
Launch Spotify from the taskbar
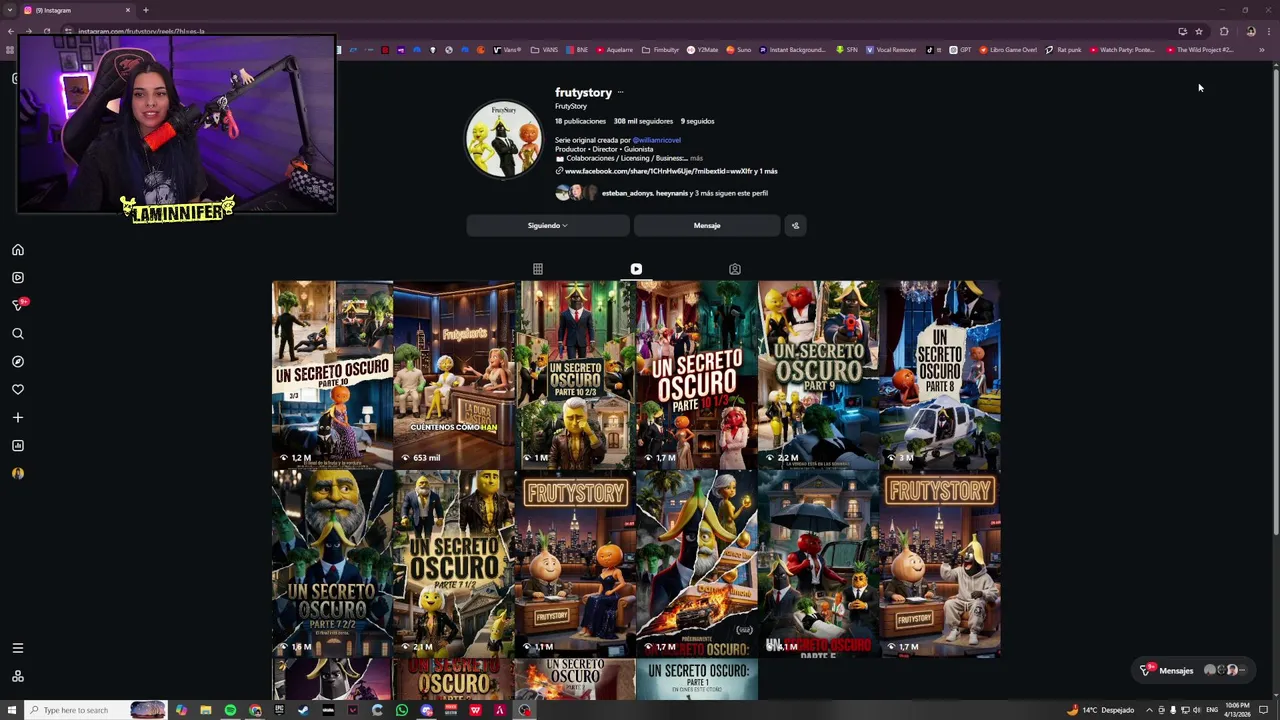[230, 710]
